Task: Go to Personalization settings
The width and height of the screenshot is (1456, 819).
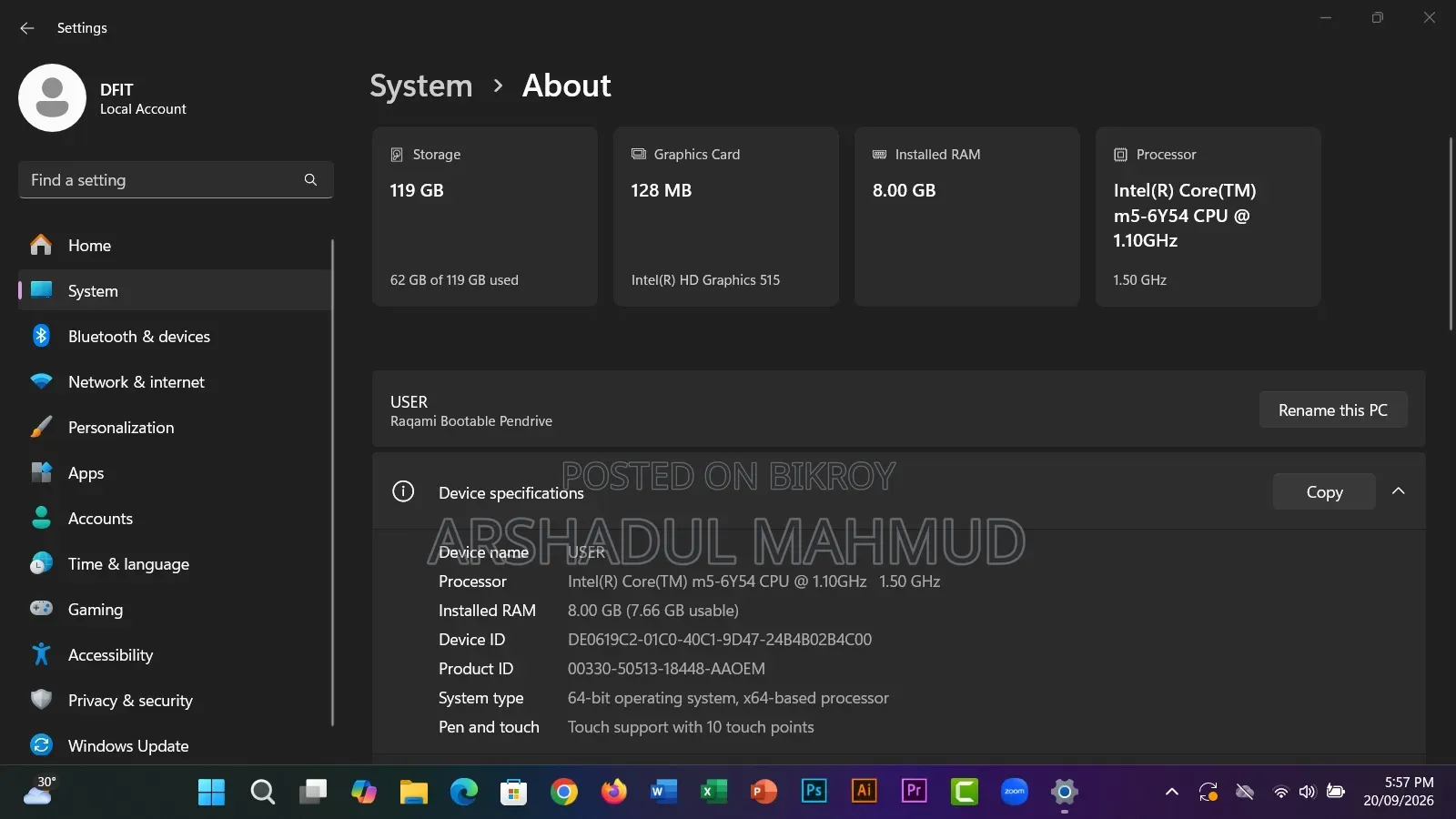Action: pyautogui.click(x=175, y=427)
